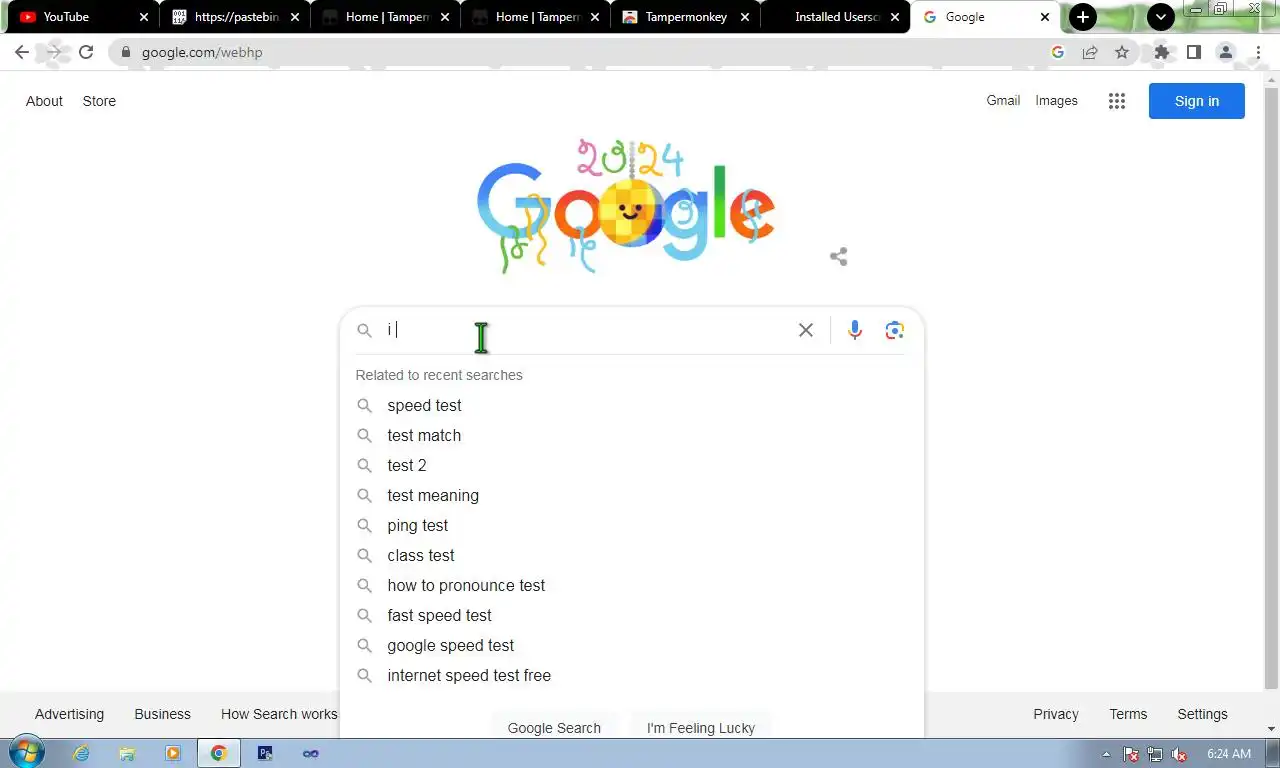Viewport: 1280px width, 768px height.
Task: Open the Advertising footer link
Action: [x=69, y=714]
